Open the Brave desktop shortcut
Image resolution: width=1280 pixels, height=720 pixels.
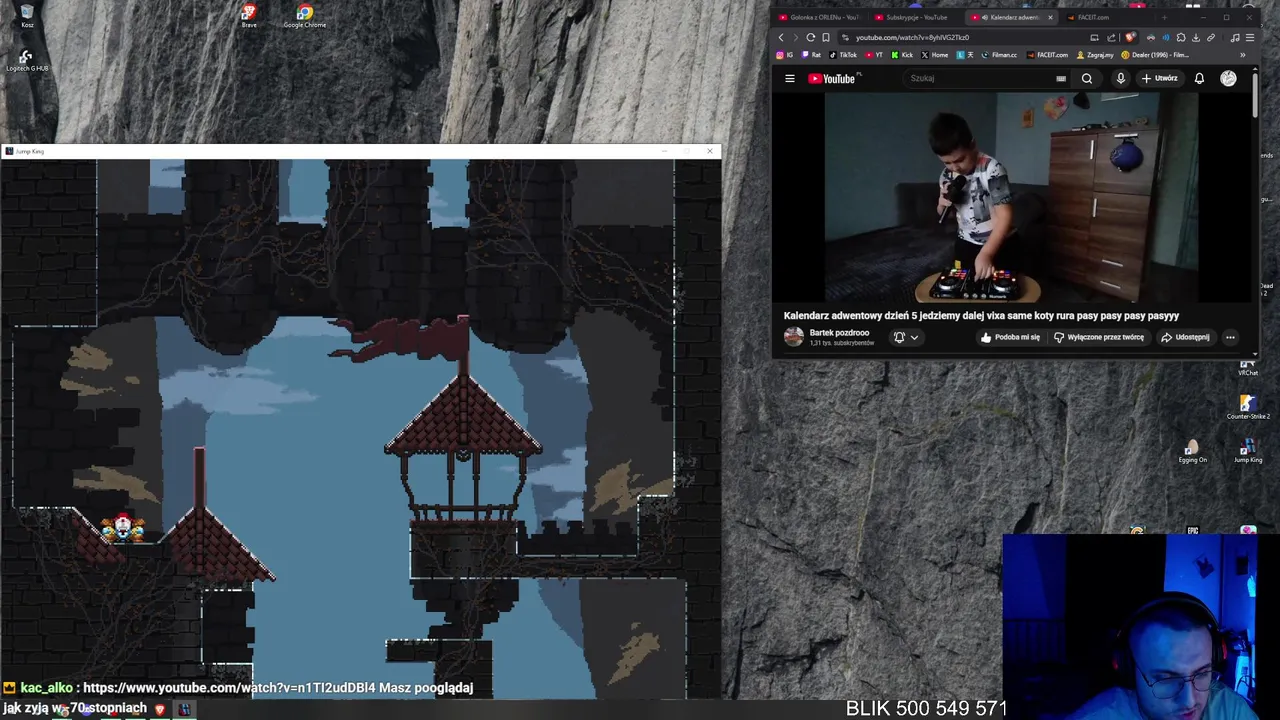(x=249, y=16)
